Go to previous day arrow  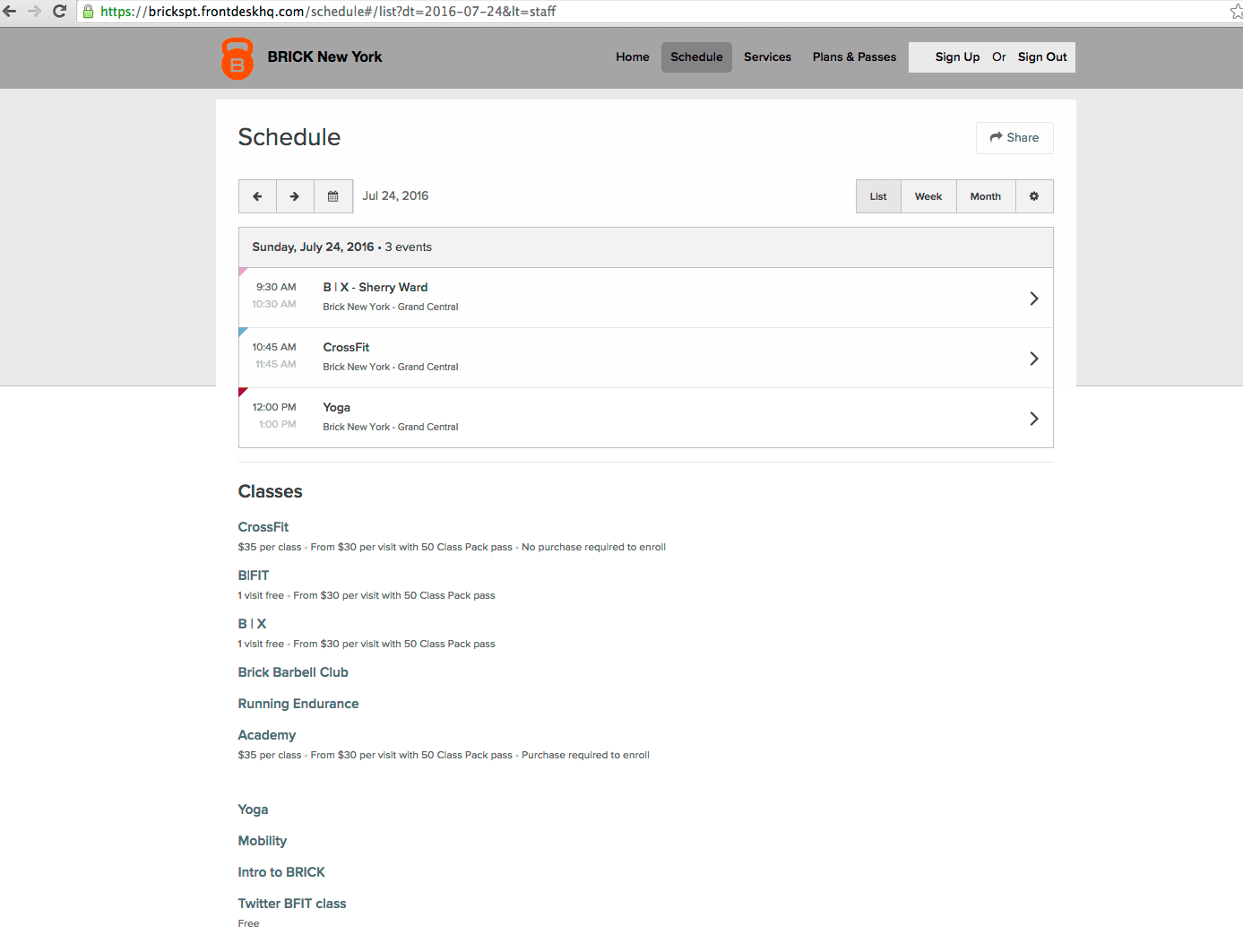coord(257,196)
